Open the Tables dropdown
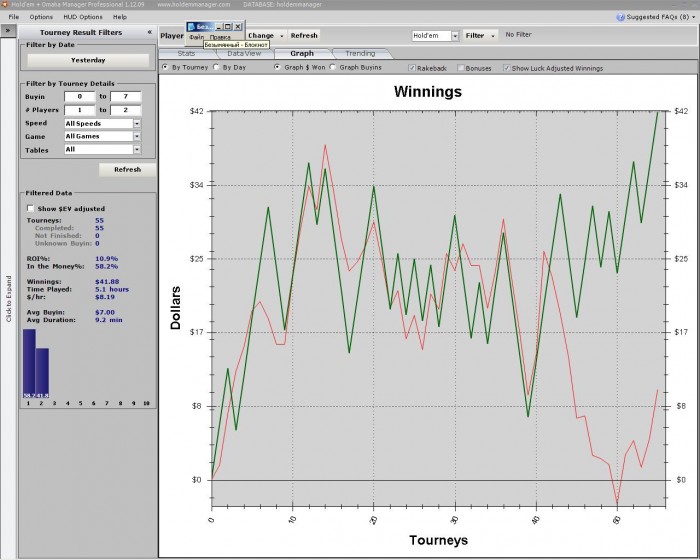This screenshot has width=700, height=560. (137, 150)
